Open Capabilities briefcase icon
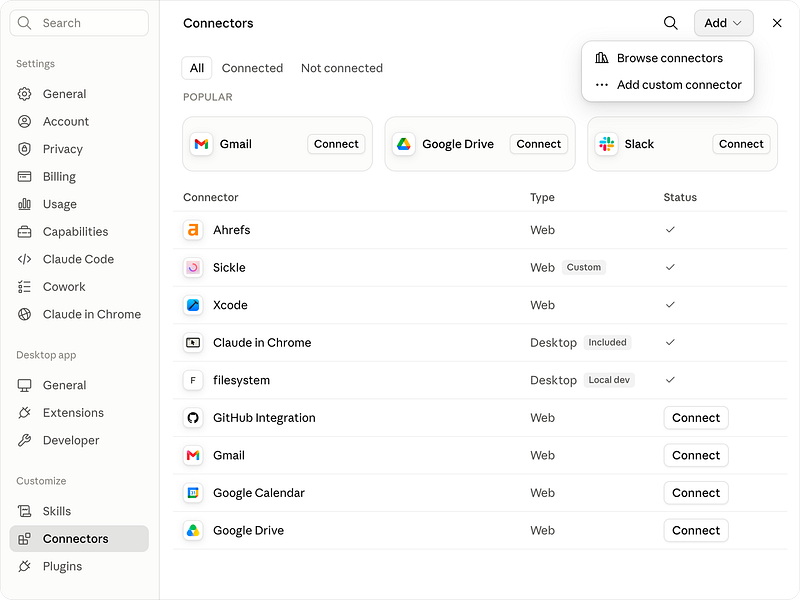This screenshot has height=600, width=800. (24, 232)
